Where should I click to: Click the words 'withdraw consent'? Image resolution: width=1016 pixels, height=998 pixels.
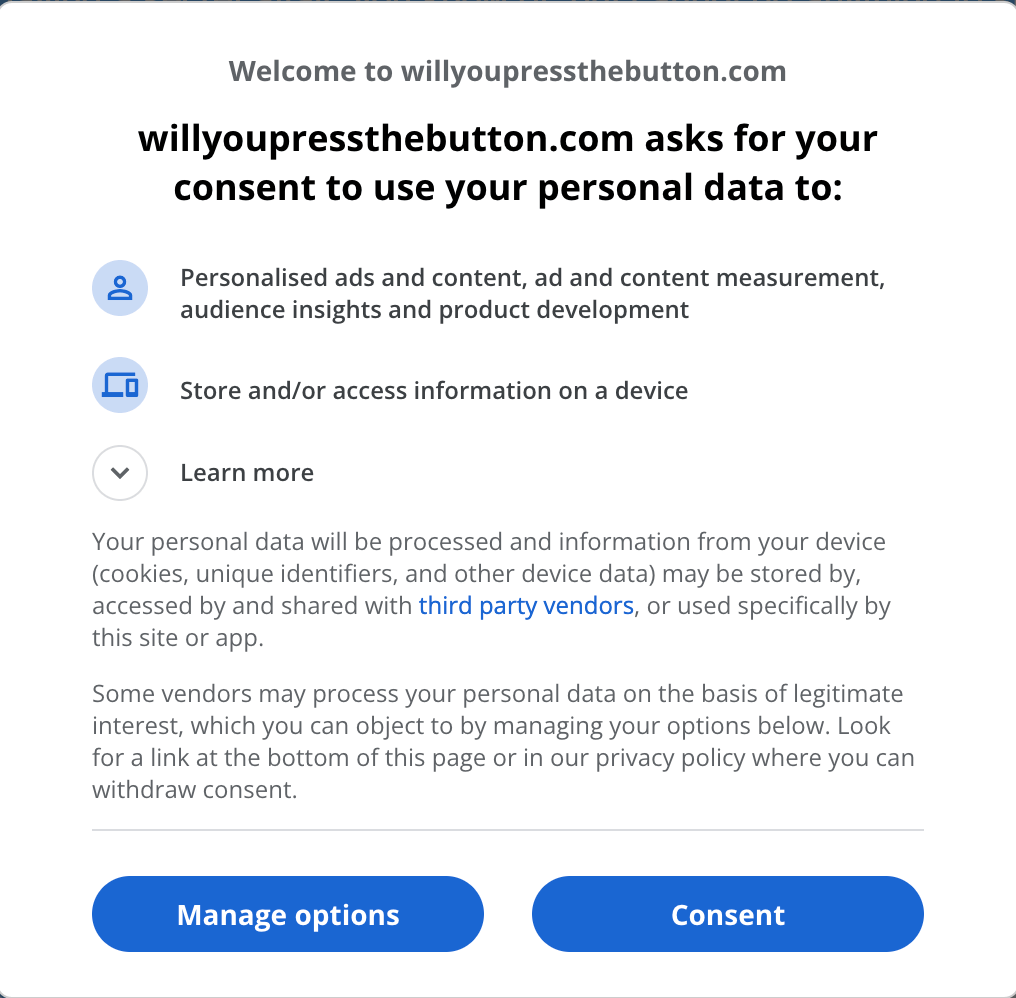click(193, 790)
